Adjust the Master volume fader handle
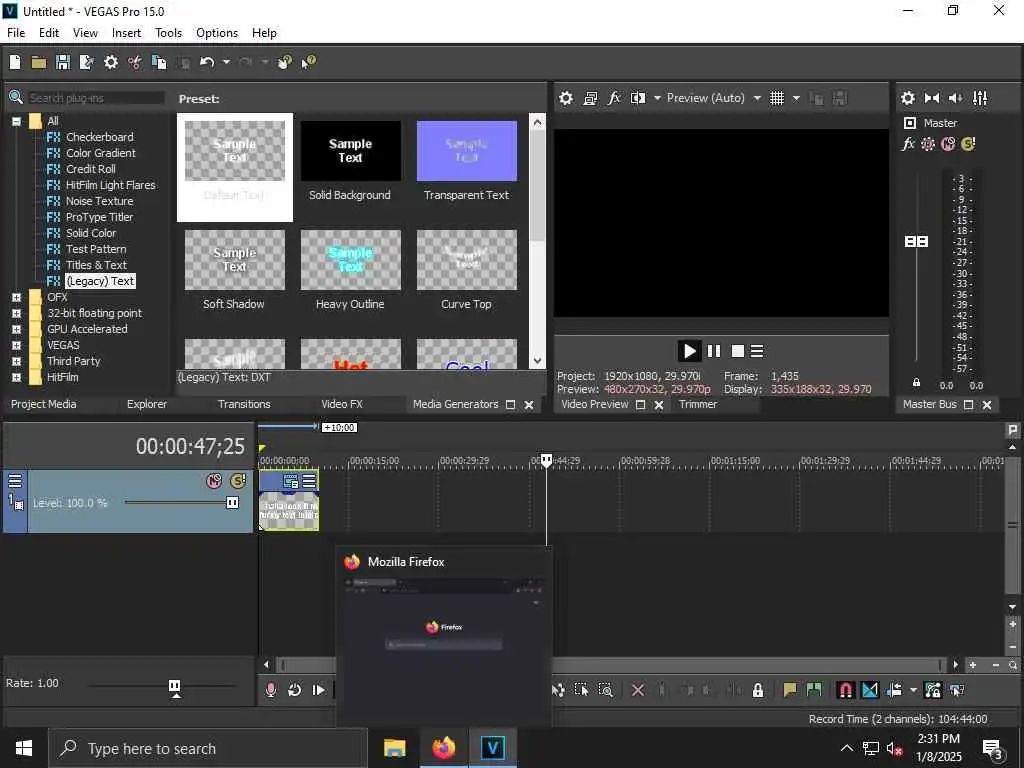1024x768 pixels. pos(916,242)
